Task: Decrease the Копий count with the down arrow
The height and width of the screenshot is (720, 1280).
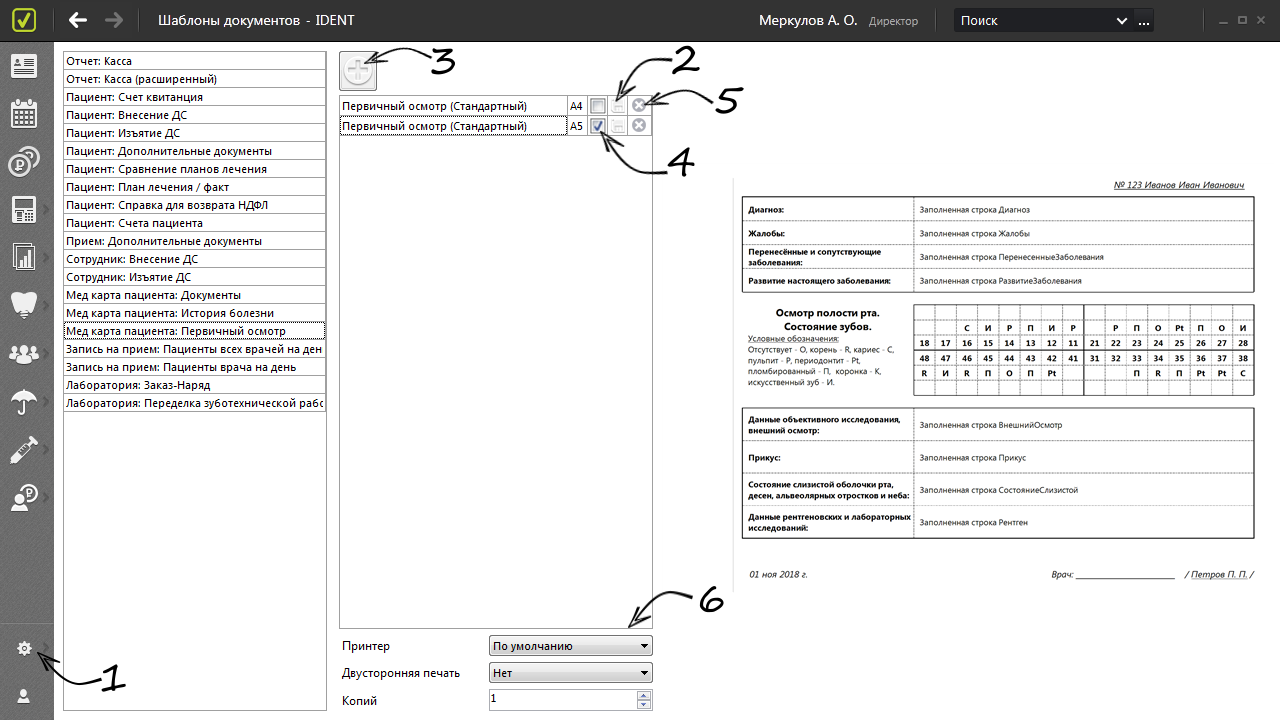Action: pyautogui.click(x=644, y=705)
